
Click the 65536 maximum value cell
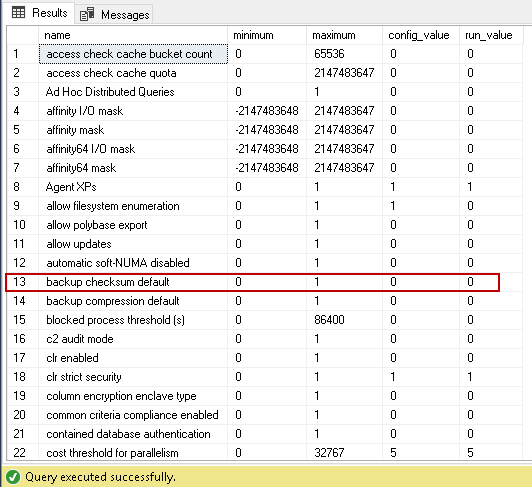coord(345,54)
